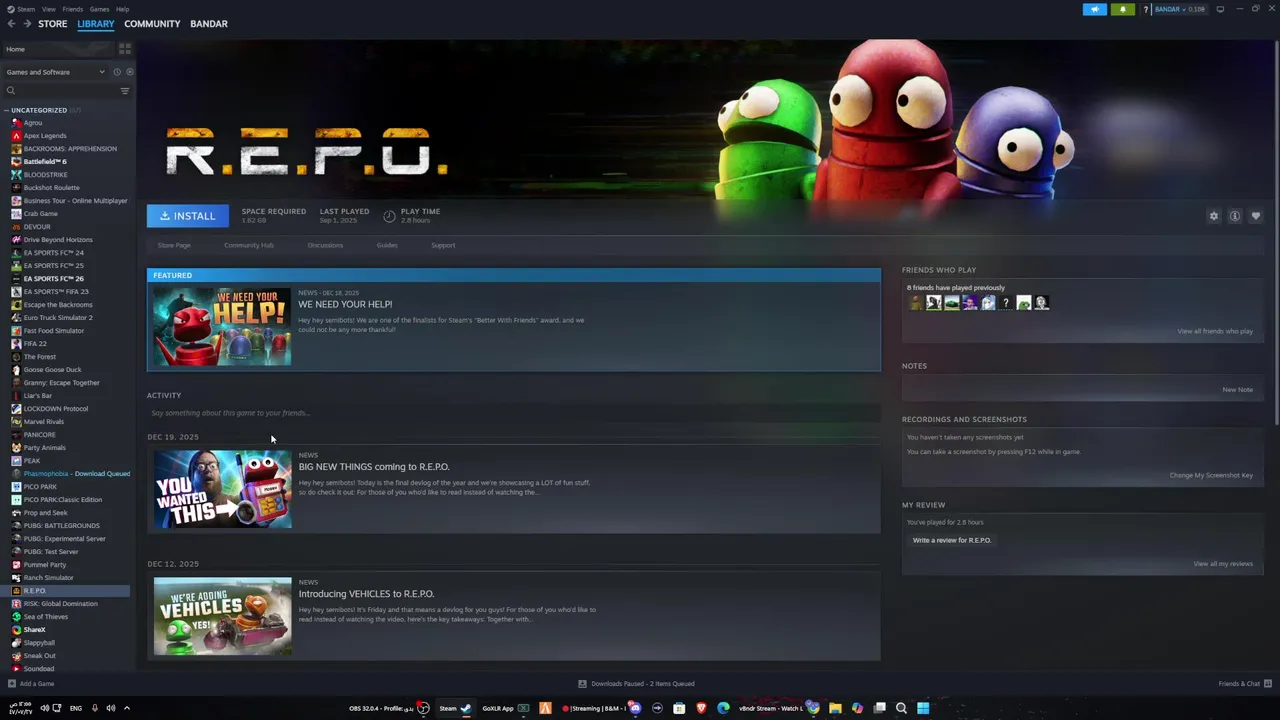The height and width of the screenshot is (720, 1280).
Task: Open the Help menu
Action: coord(122,9)
